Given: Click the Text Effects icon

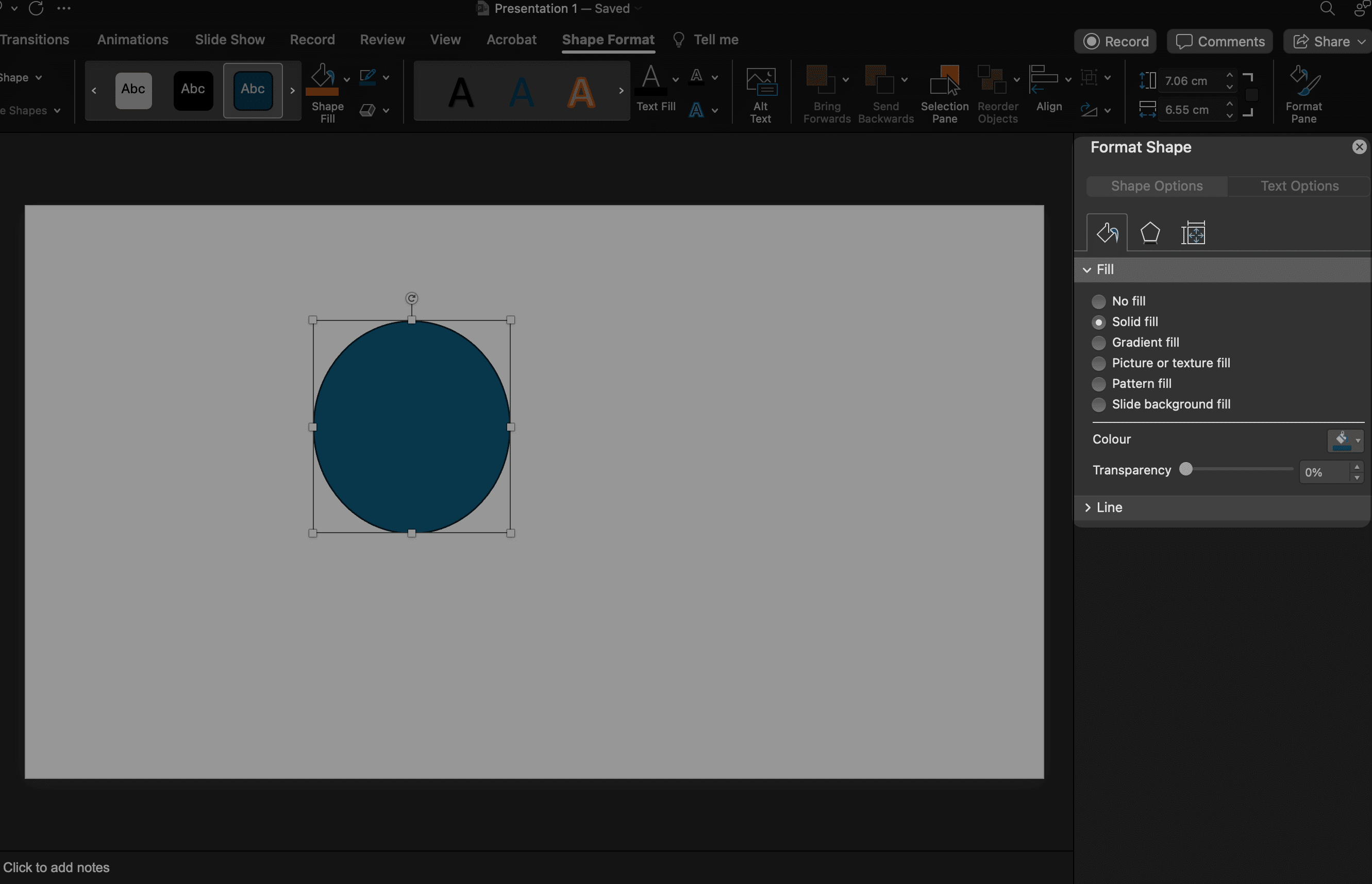Looking at the screenshot, I should point(697,110).
